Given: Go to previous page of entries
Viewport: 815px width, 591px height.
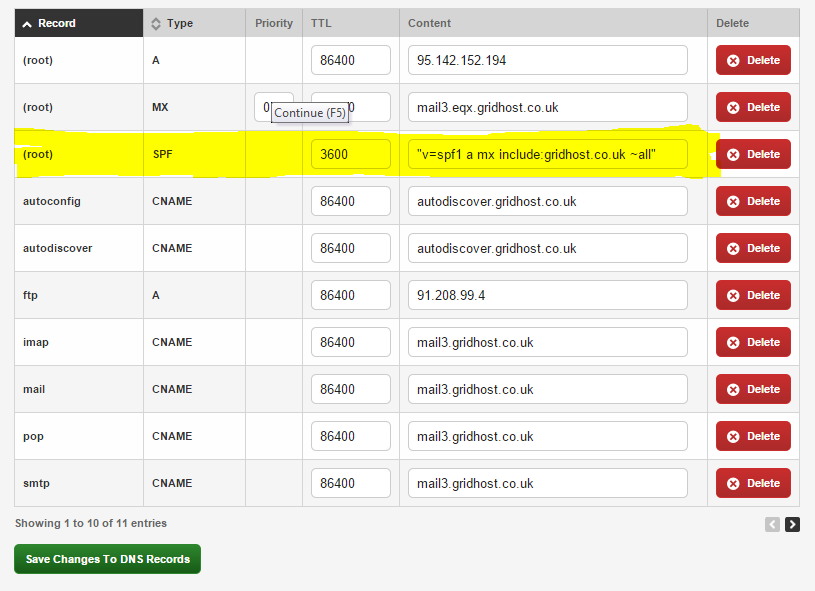Looking at the screenshot, I should point(772,524).
